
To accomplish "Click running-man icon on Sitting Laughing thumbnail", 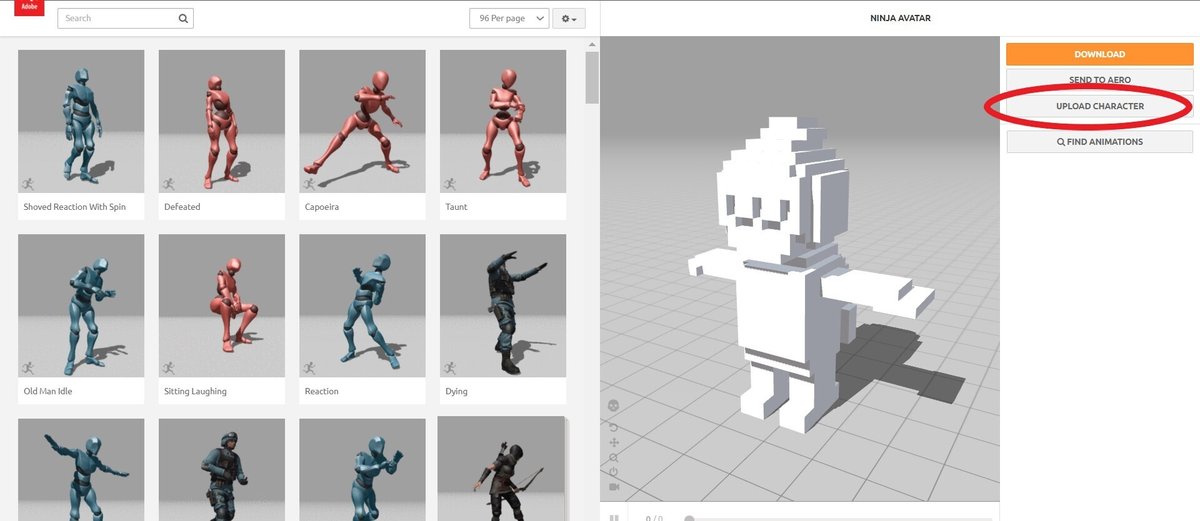I will (168, 368).
